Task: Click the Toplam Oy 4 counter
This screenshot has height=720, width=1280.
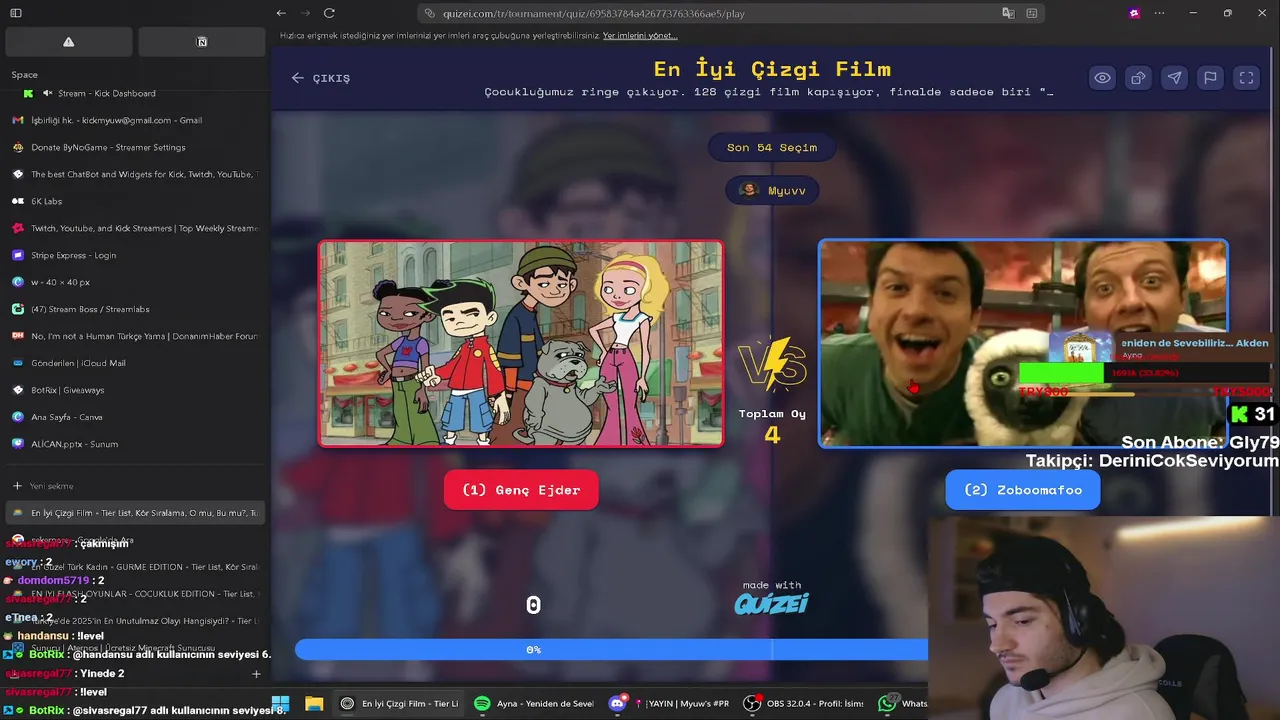Action: pos(772,426)
